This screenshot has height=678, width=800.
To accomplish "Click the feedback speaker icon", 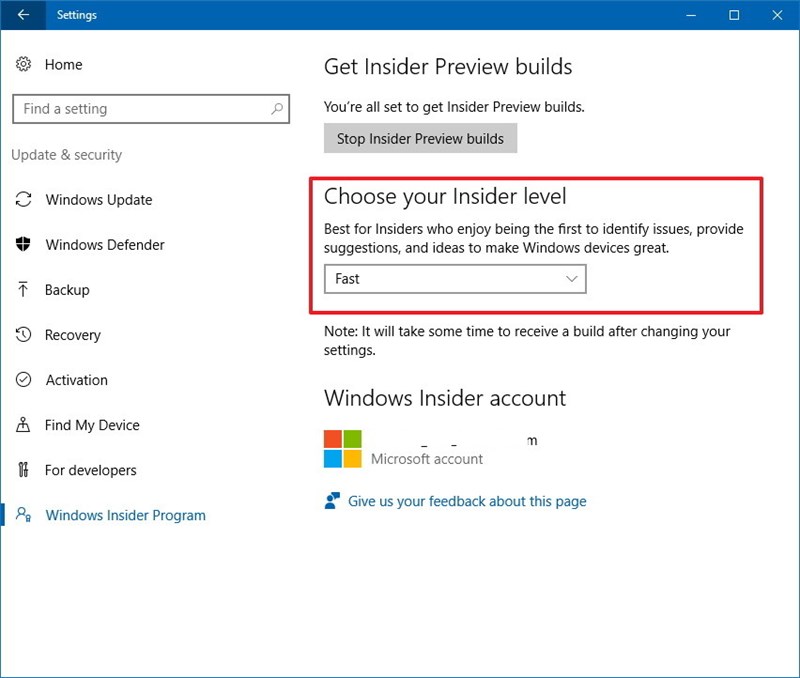I will pyautogui.click(x=330, y=500).
